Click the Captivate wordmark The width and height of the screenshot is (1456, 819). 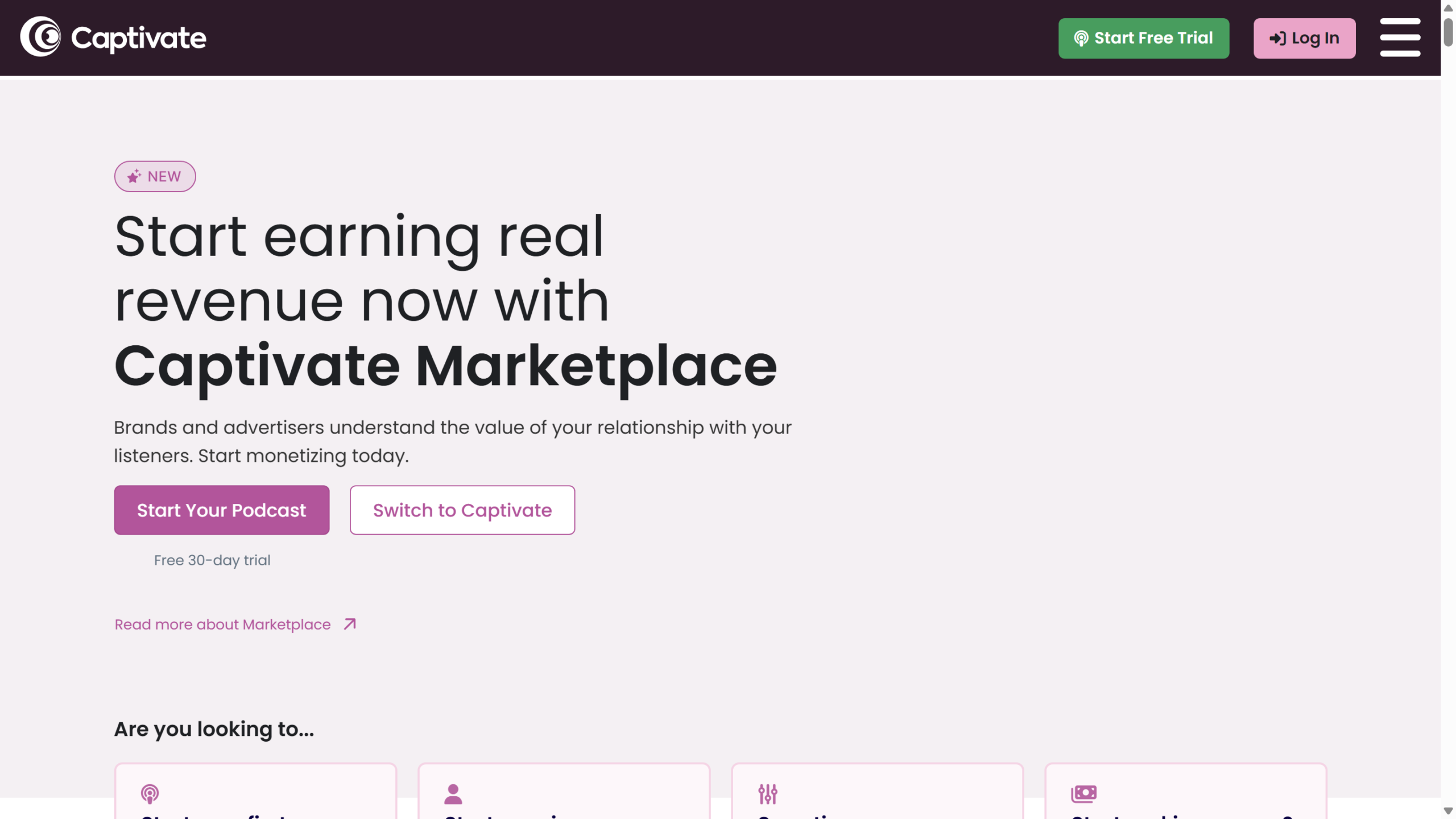pos(139,38)
